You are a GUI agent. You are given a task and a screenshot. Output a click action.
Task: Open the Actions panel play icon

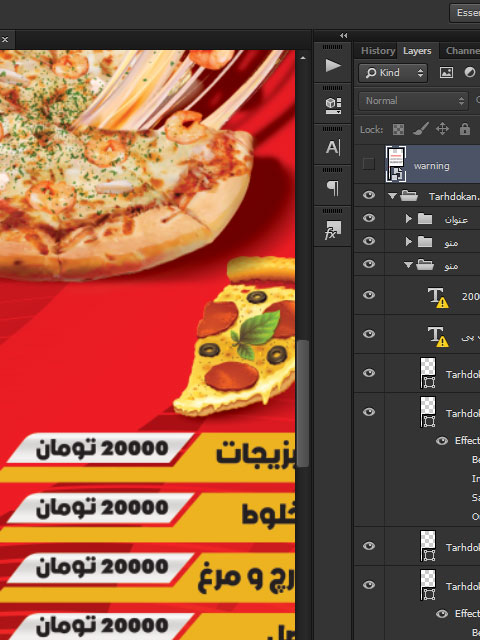333,65
